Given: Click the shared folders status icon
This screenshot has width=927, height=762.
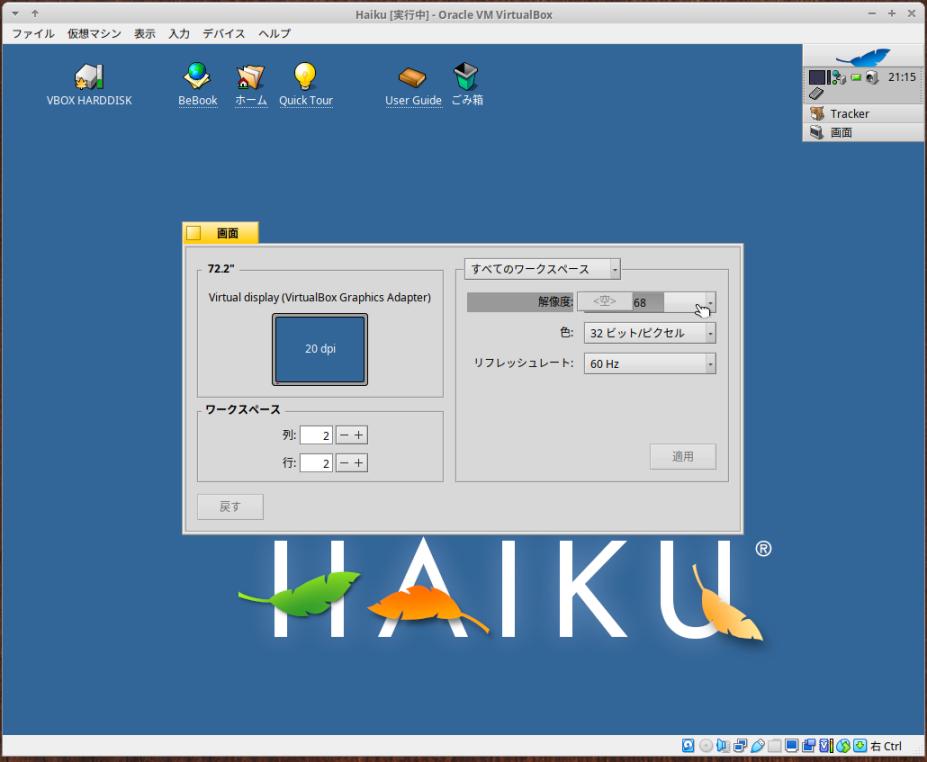Looking at the screenshot, I should [x=774, y=745].
